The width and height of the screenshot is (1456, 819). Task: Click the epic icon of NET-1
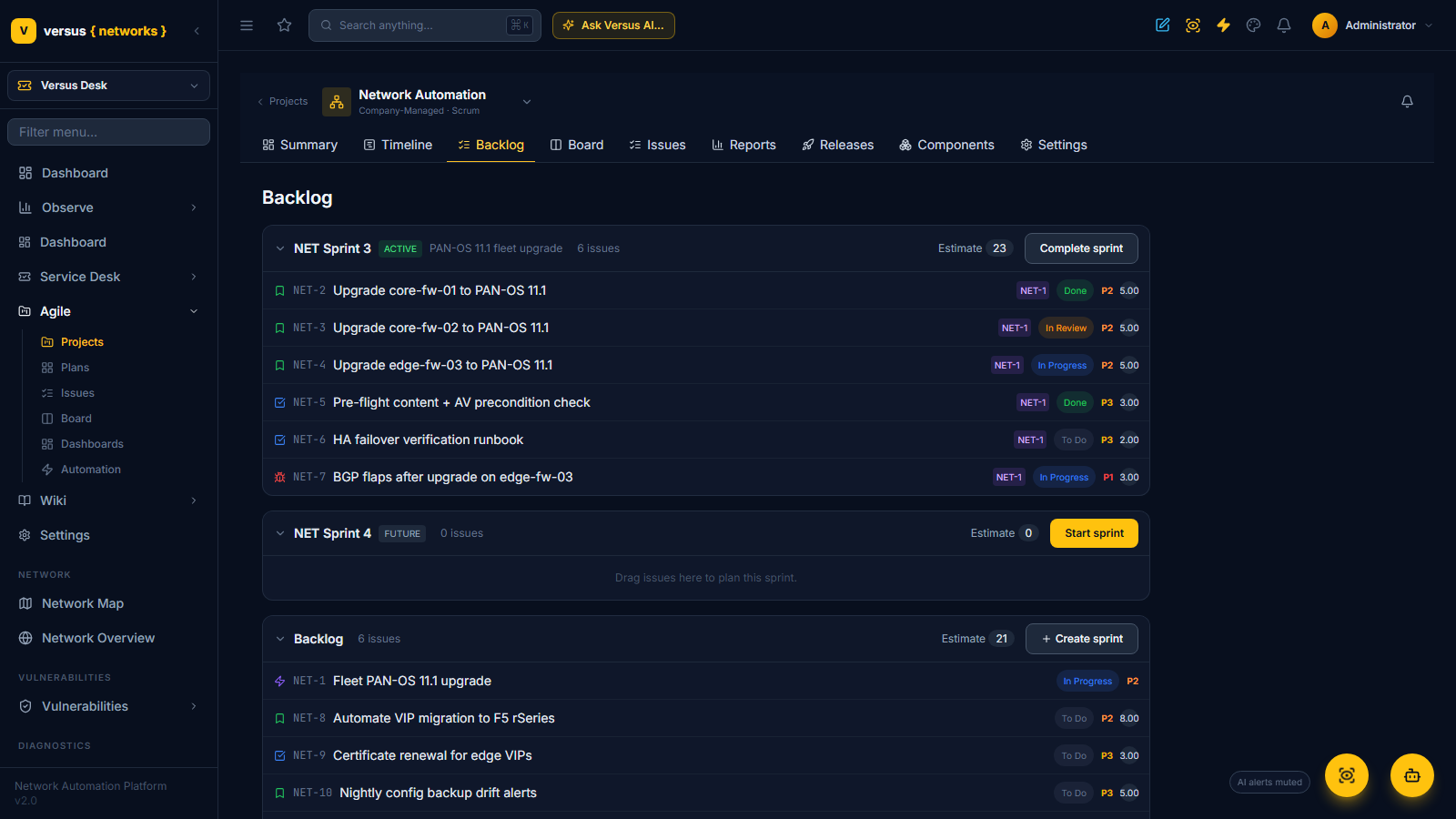tap(280, 681)
